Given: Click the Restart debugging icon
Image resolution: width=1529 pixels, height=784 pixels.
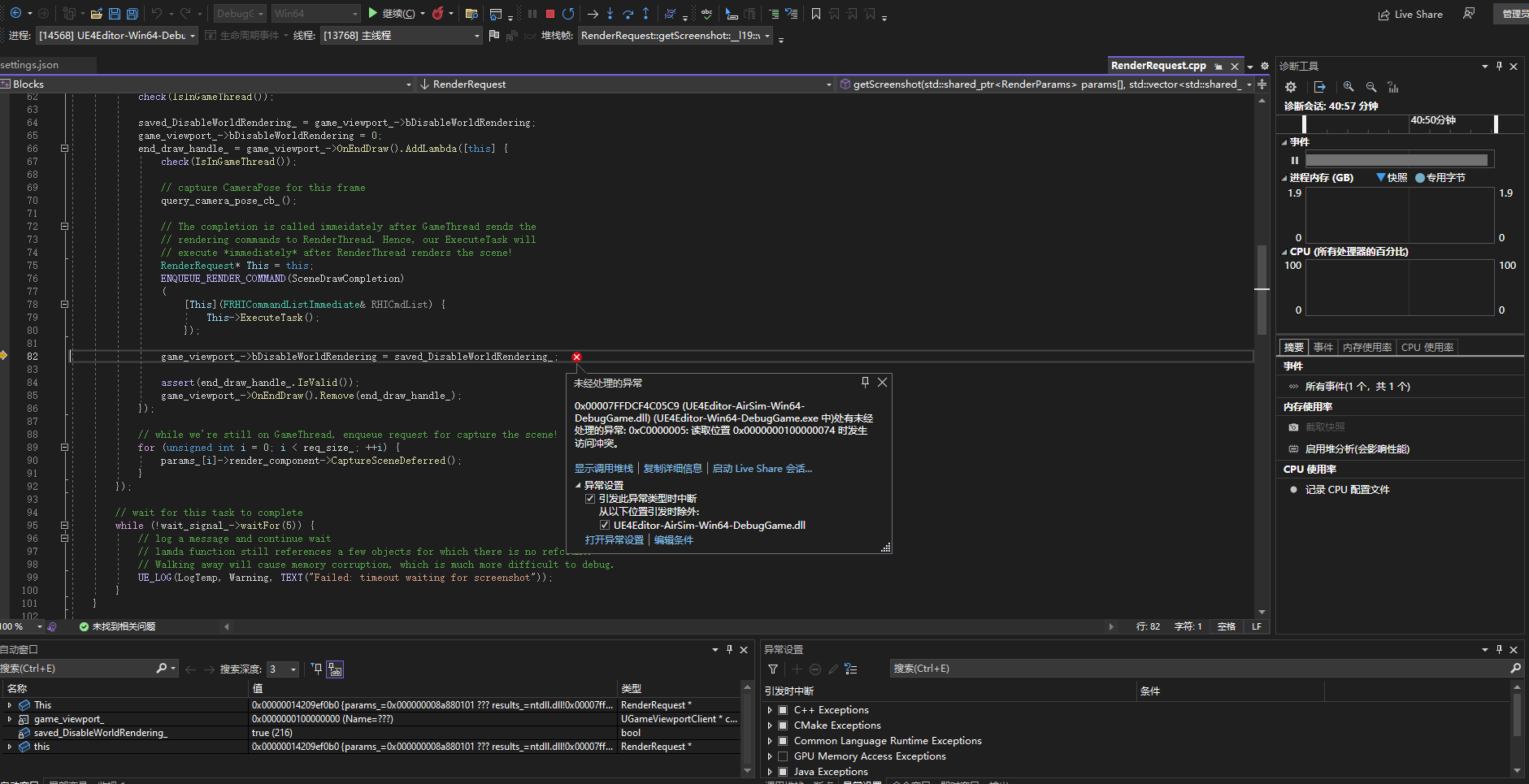Looking at the screenshot, I should coord(568,14).
